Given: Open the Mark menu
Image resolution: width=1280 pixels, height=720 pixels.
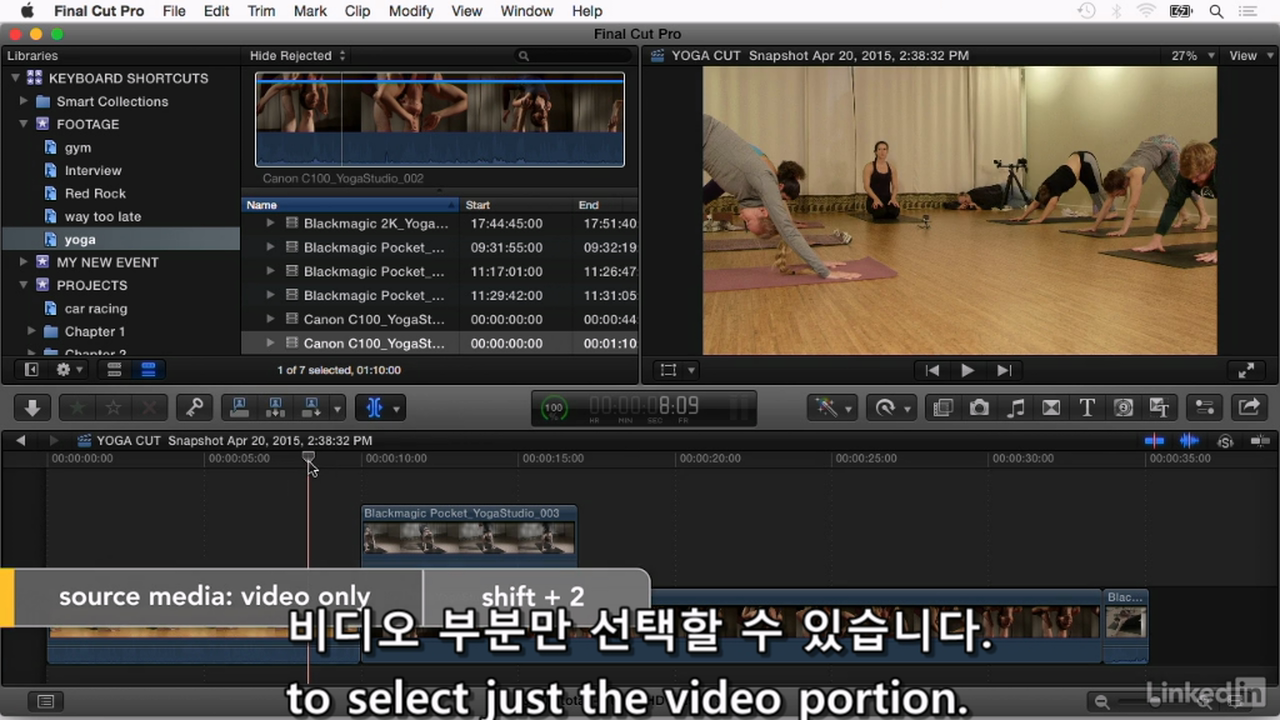Looking at the screenshot, I should click(x=310, y=11).
